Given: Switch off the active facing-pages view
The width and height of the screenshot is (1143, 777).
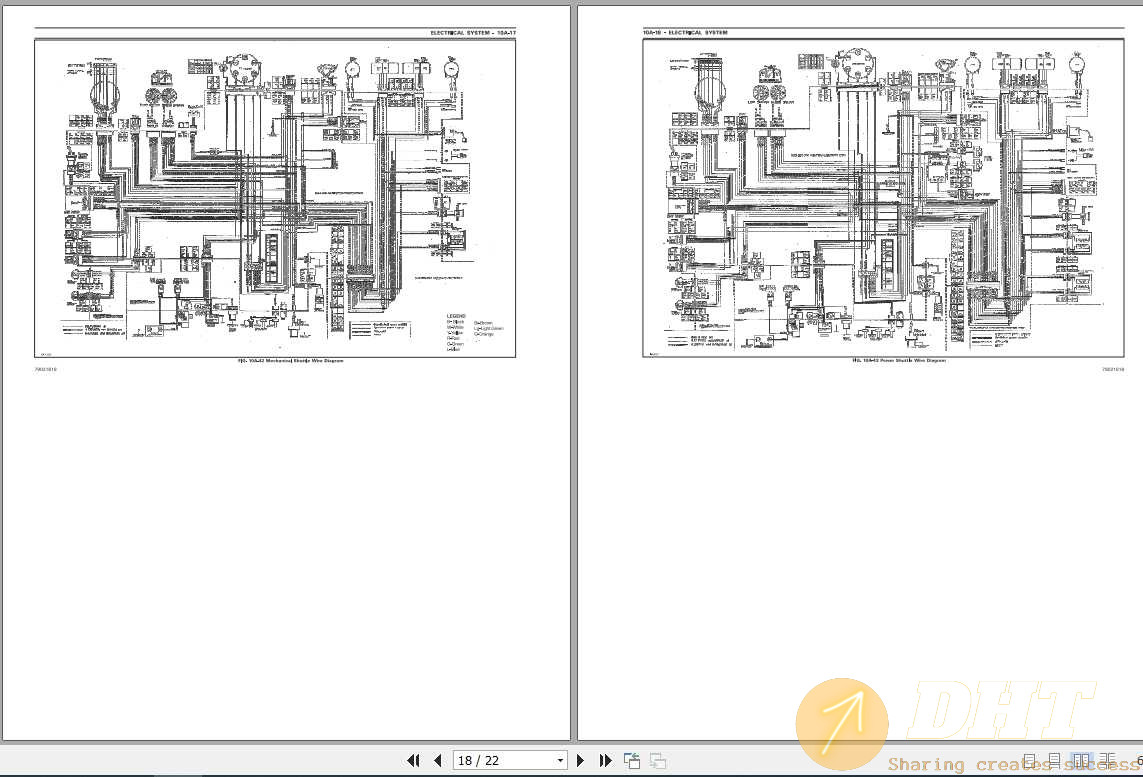Looking at the screenshot, I should 1081,761.
